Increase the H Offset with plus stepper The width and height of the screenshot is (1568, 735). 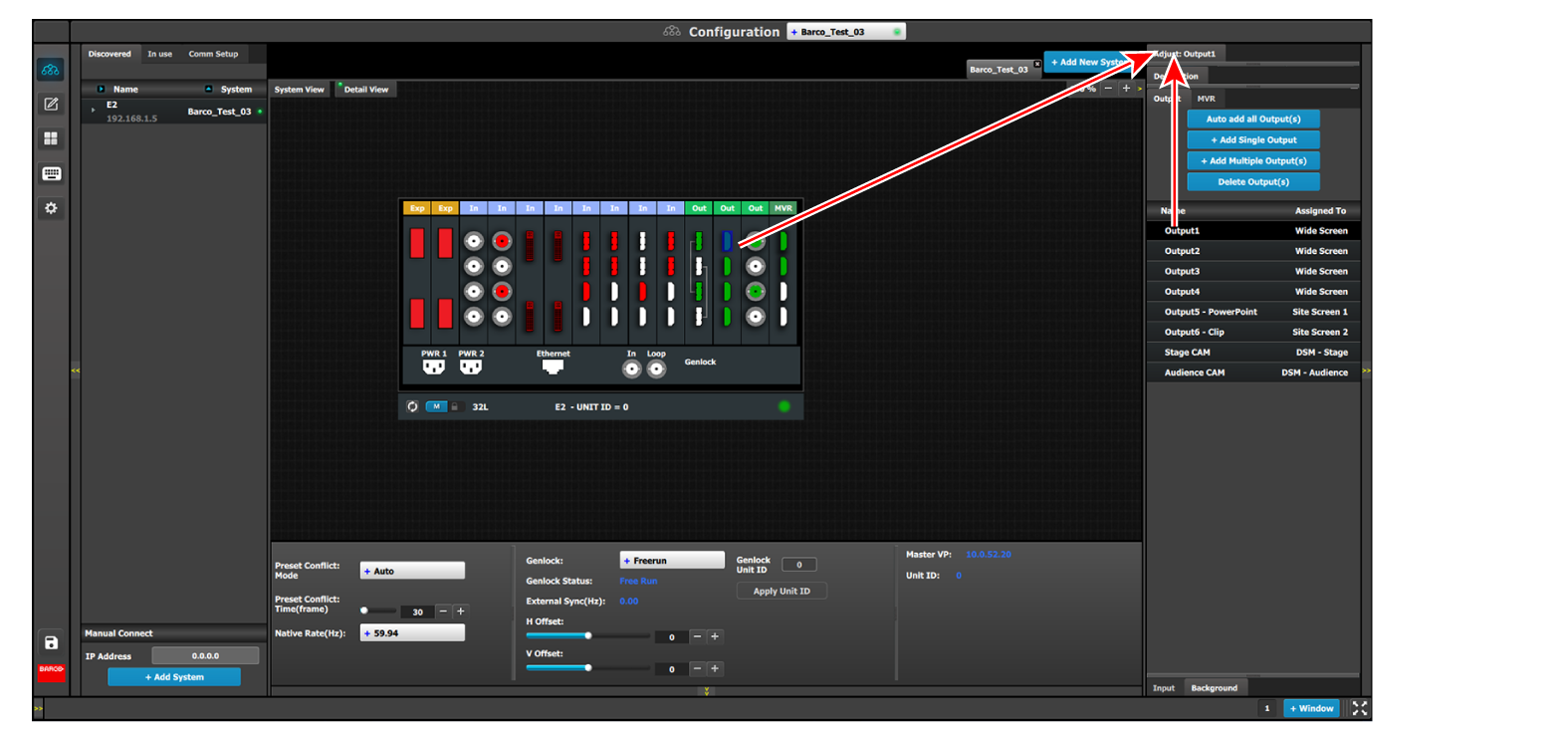click(714, 636)
